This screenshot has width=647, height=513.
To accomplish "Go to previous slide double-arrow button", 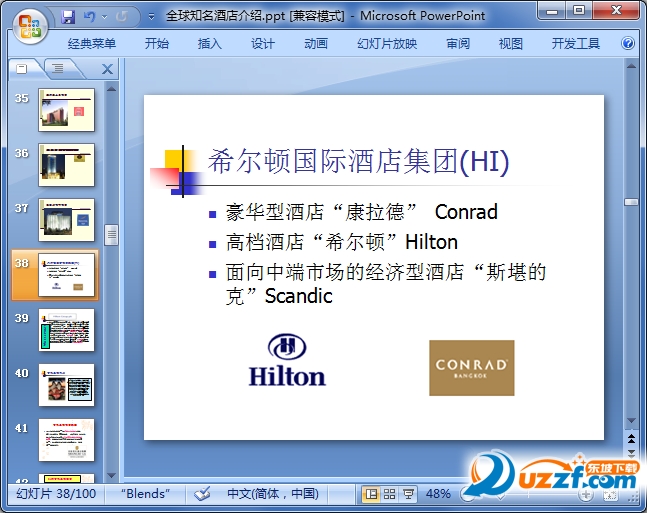I will [631, 438].
